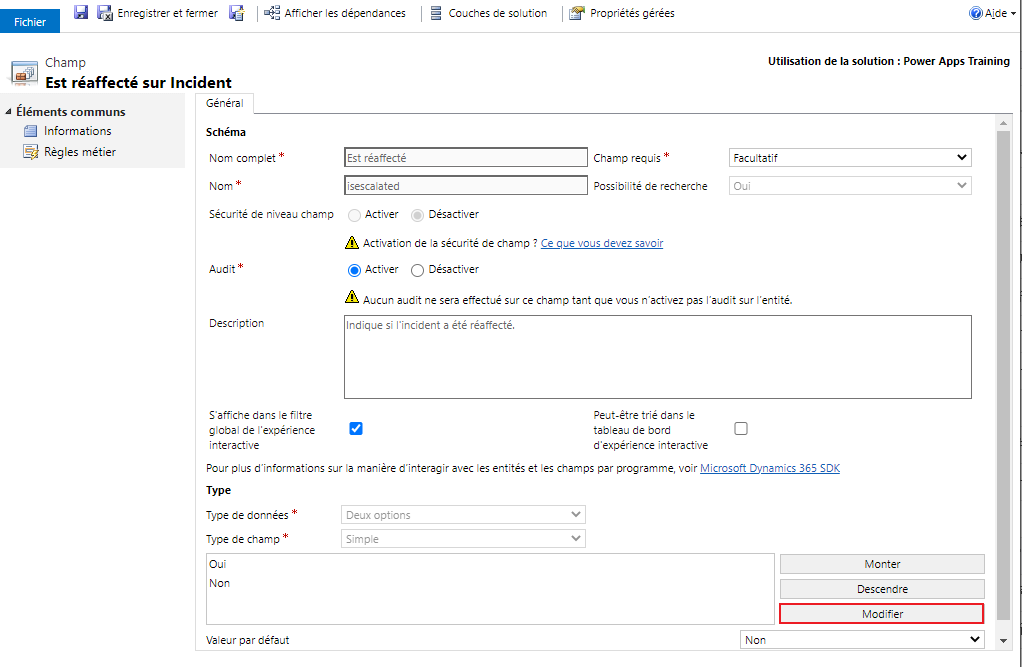This screenshot has height=667, width=1022.
Task: Open the Ce que vous devez savoir link
Action: [602, 243]
